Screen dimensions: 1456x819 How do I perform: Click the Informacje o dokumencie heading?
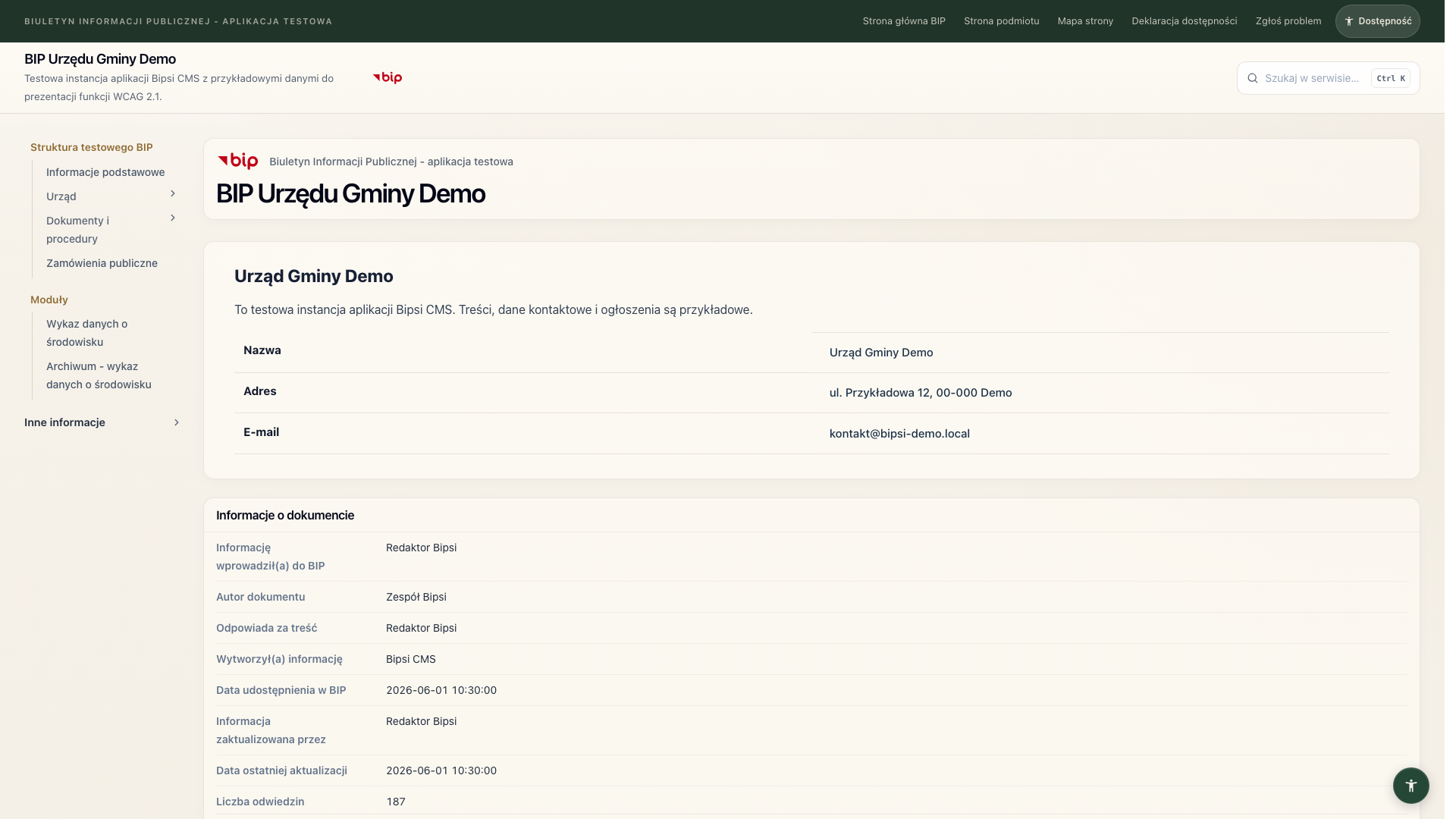(285, 516)
